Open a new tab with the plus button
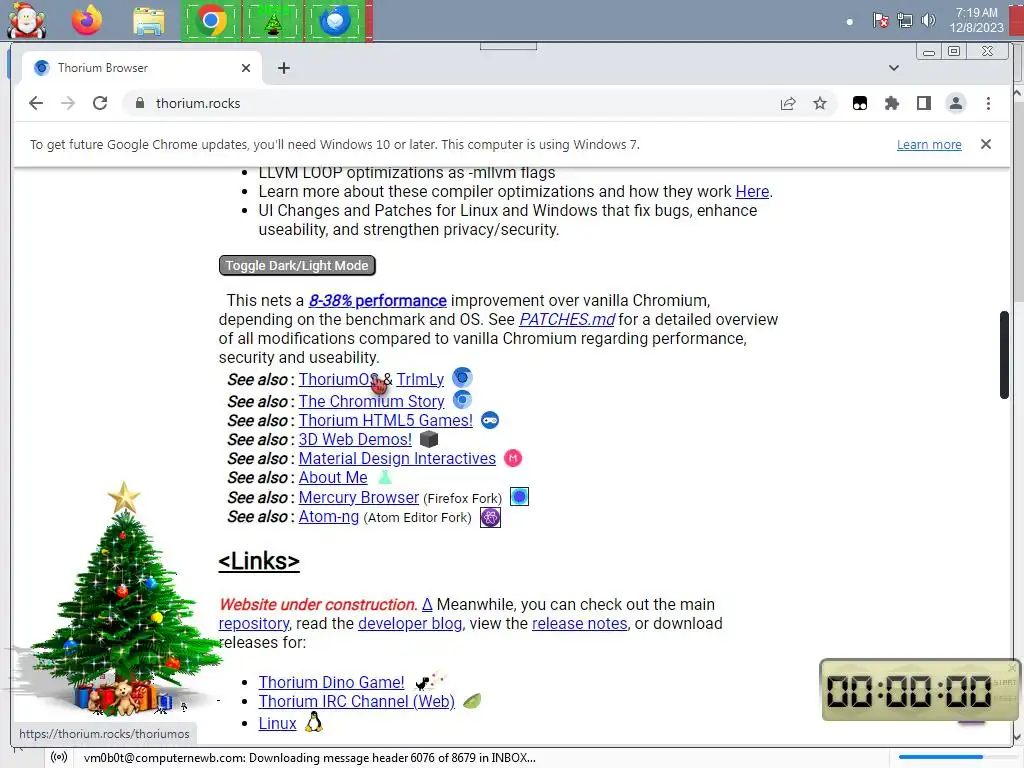The width and height of the screenshot is (1024, 768). 283,68
